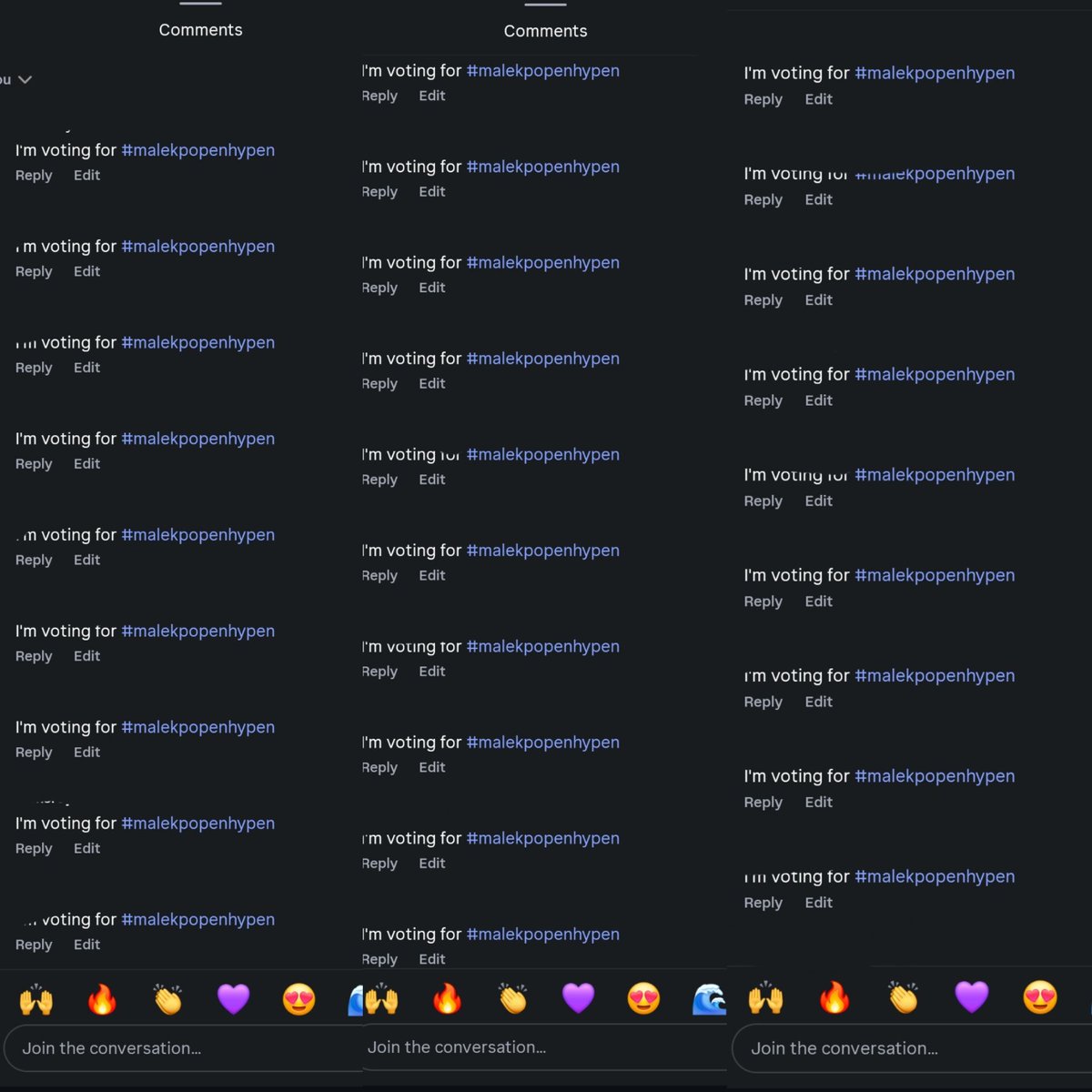This screenshot has width=1092, height=1092.
Task: Tap Edit under topmost comment, right screenshot
Action: (818, 99)
